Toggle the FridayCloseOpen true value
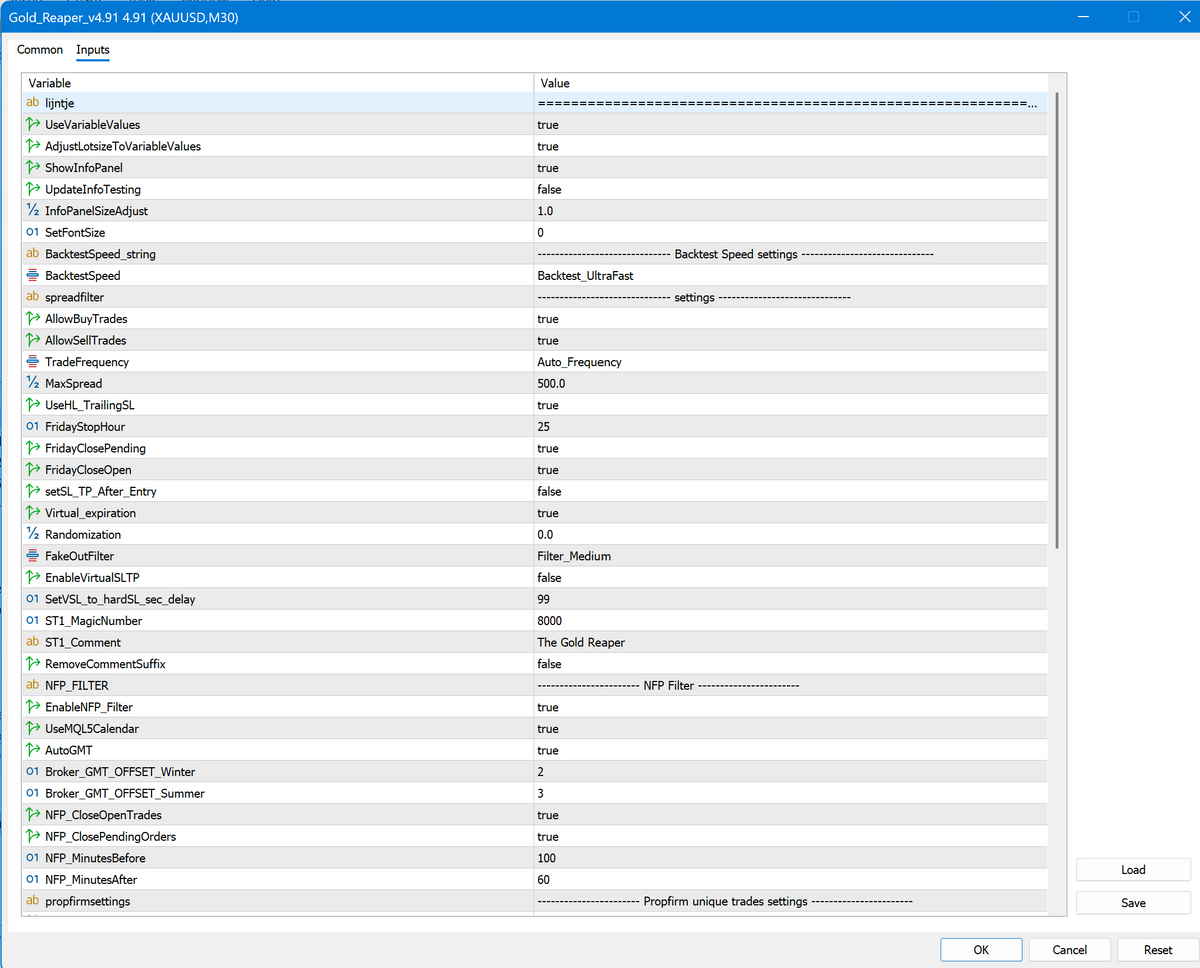The image size is (1200, 968). (548, 470)
